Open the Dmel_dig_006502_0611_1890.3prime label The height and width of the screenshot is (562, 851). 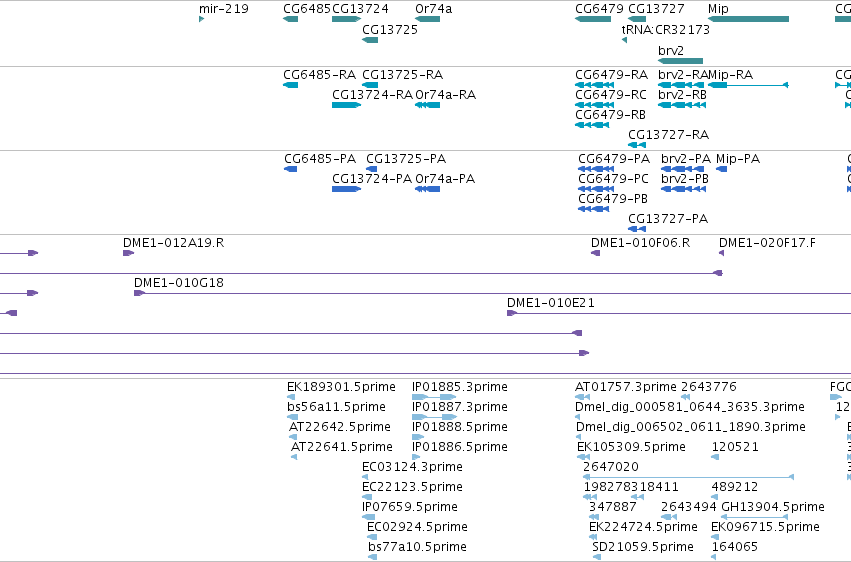point(691,427)
